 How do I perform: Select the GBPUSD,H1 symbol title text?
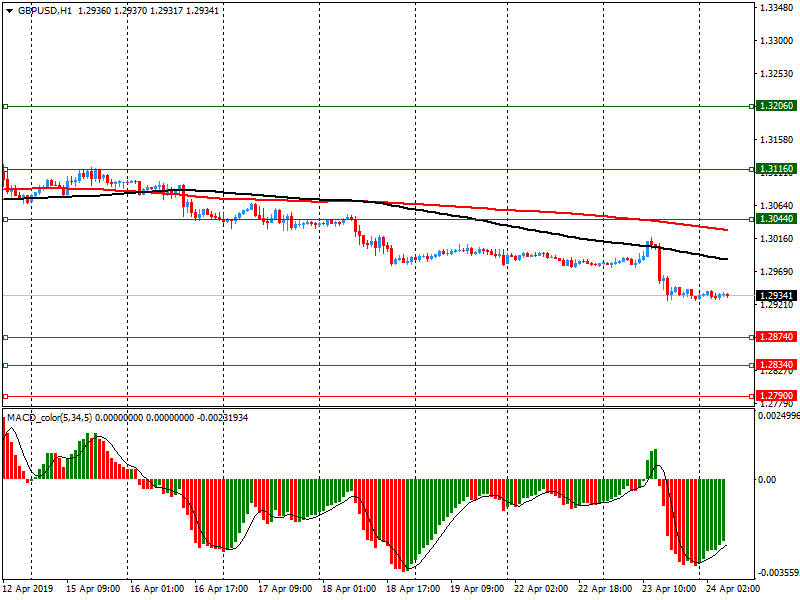[45, 11]
